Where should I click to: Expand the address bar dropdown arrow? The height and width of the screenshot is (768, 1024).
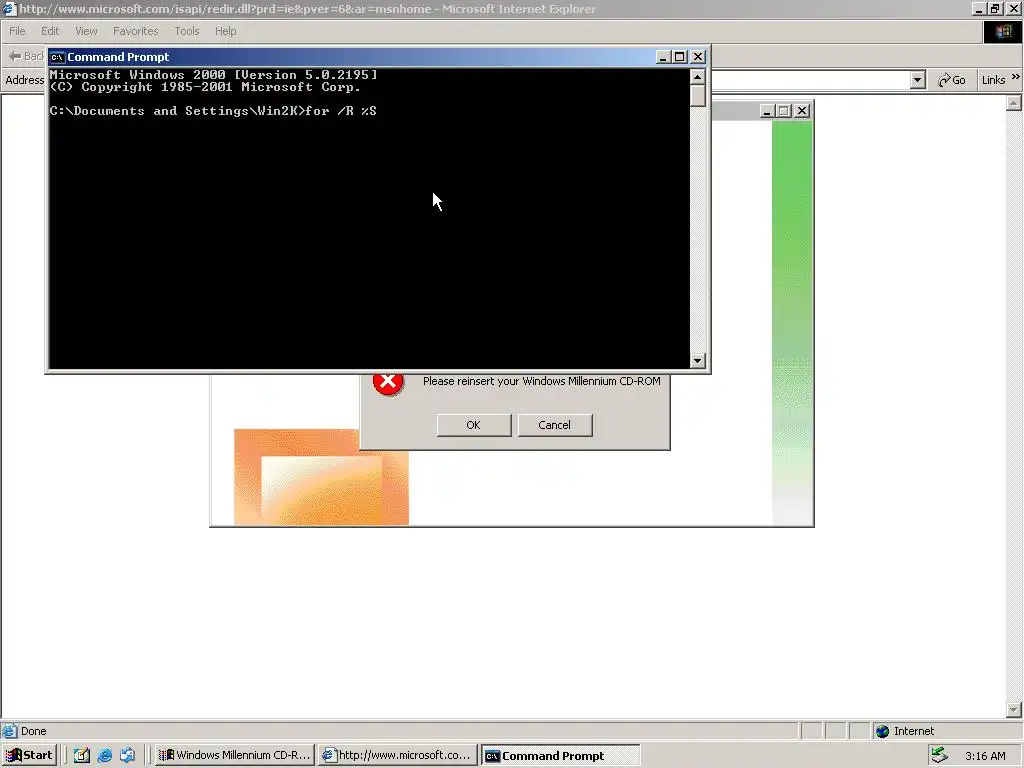(918, 80)
